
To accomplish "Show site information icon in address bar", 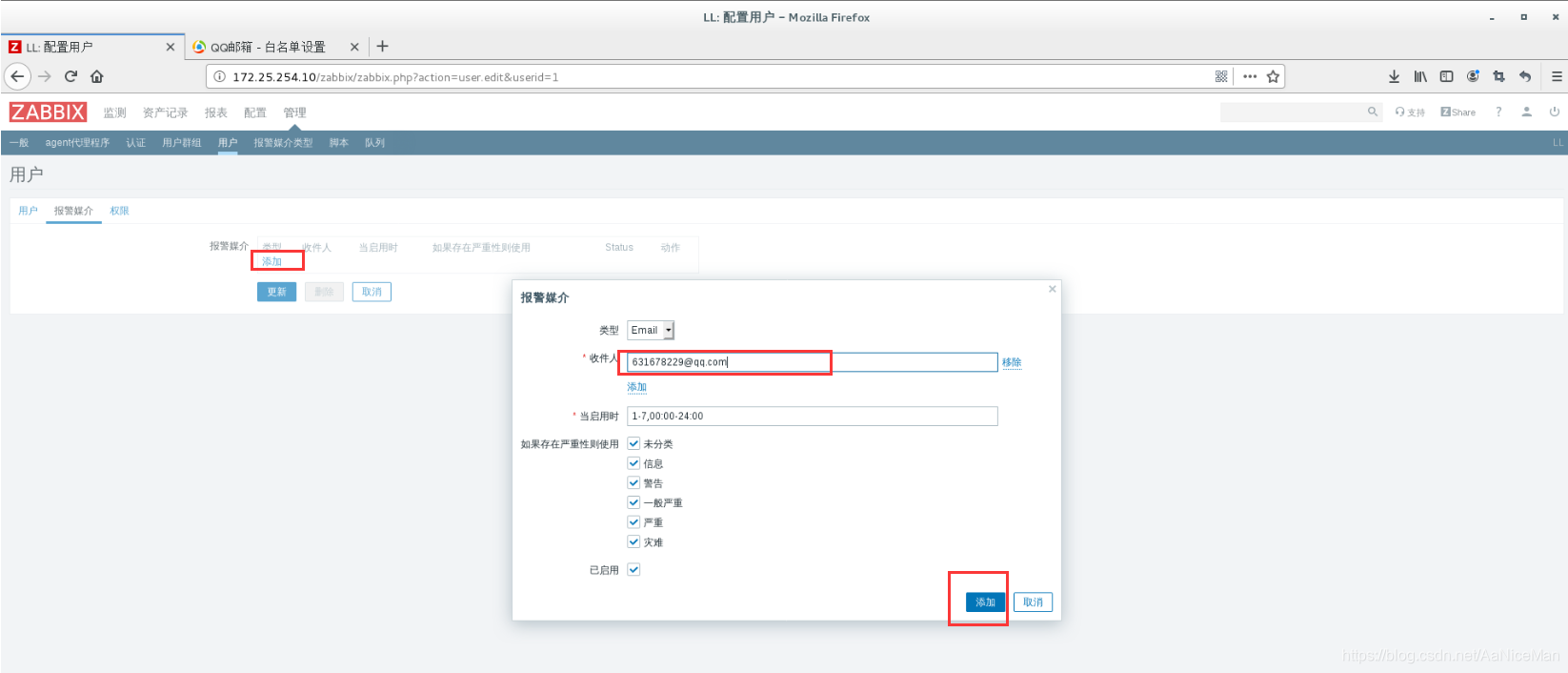I will 219,76.
